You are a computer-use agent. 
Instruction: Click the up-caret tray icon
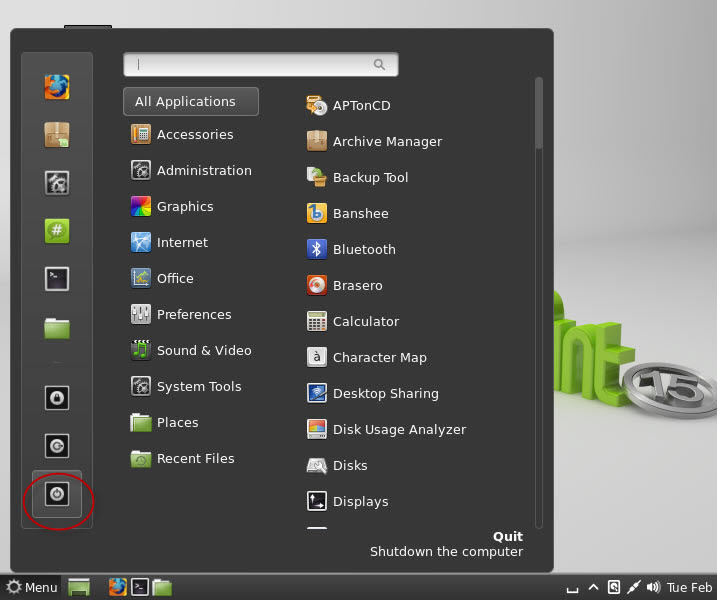(593, 587)
